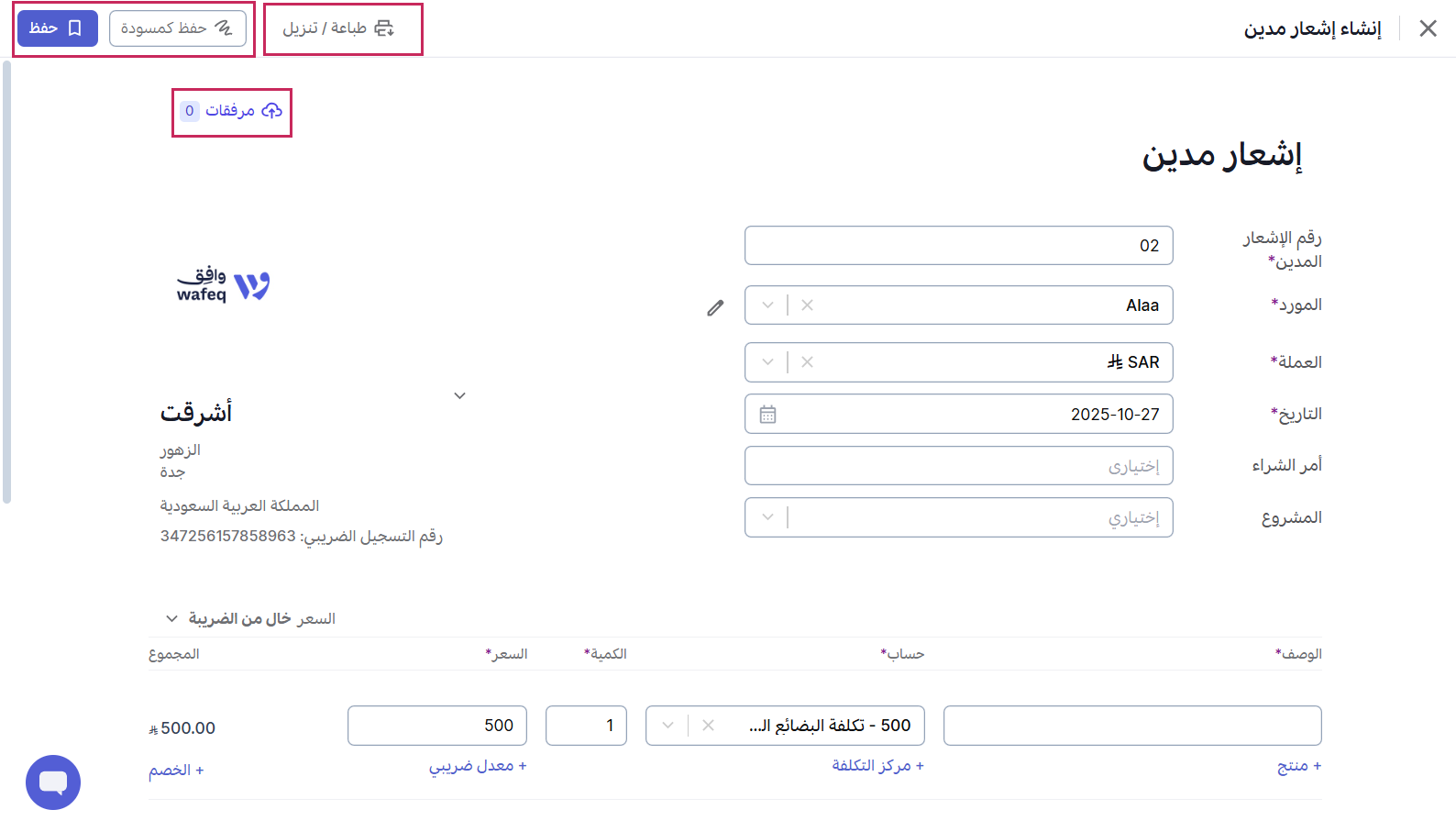Open account dropdown showing تكلفة البضائع
The image size is (1456, 832).
pyautogui.click(x=668, y=725)
